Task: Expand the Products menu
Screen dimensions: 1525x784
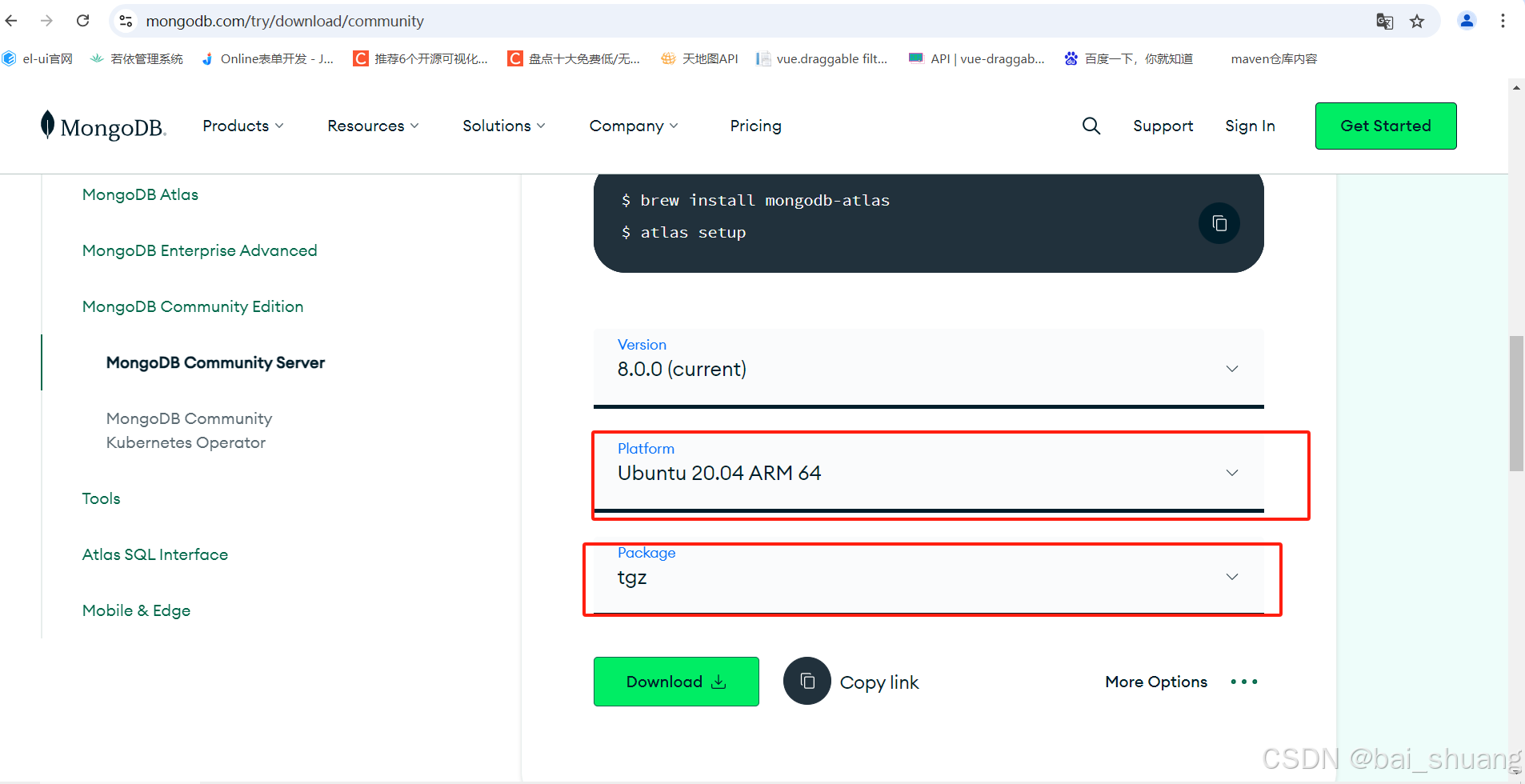Action: click(243, 126)
